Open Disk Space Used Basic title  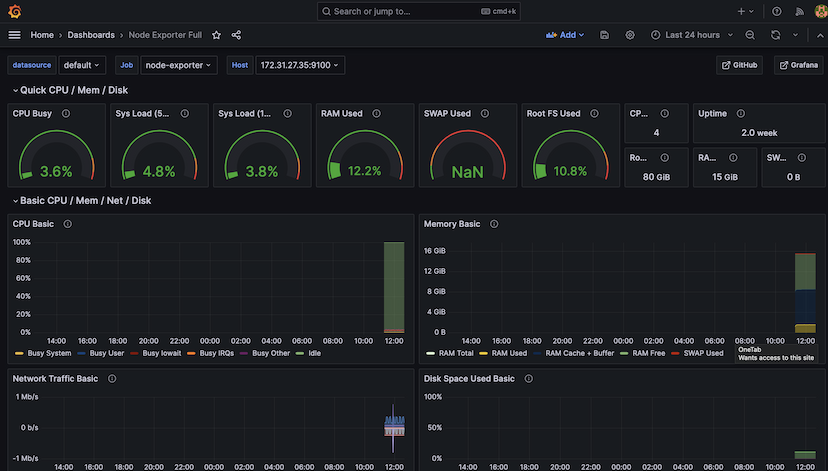pos(469,379)
